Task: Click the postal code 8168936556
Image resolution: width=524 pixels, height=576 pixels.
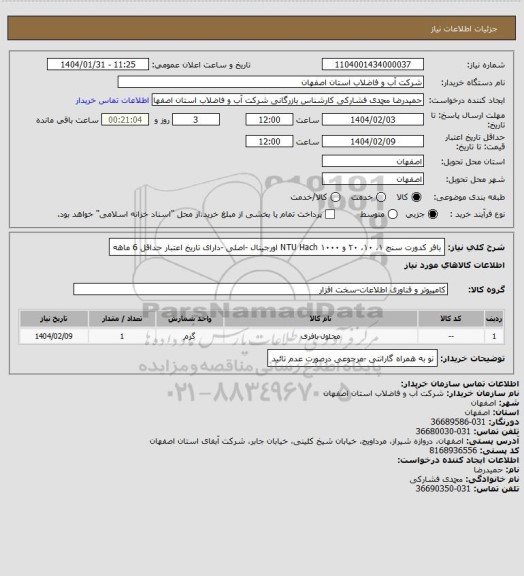Action: pos(453,450)
